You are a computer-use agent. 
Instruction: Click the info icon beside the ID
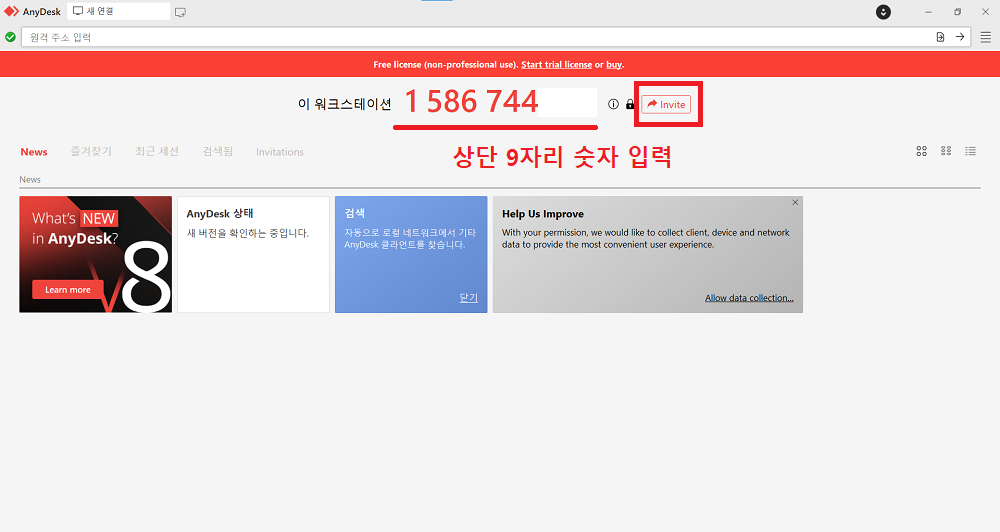tap(614, 104)
